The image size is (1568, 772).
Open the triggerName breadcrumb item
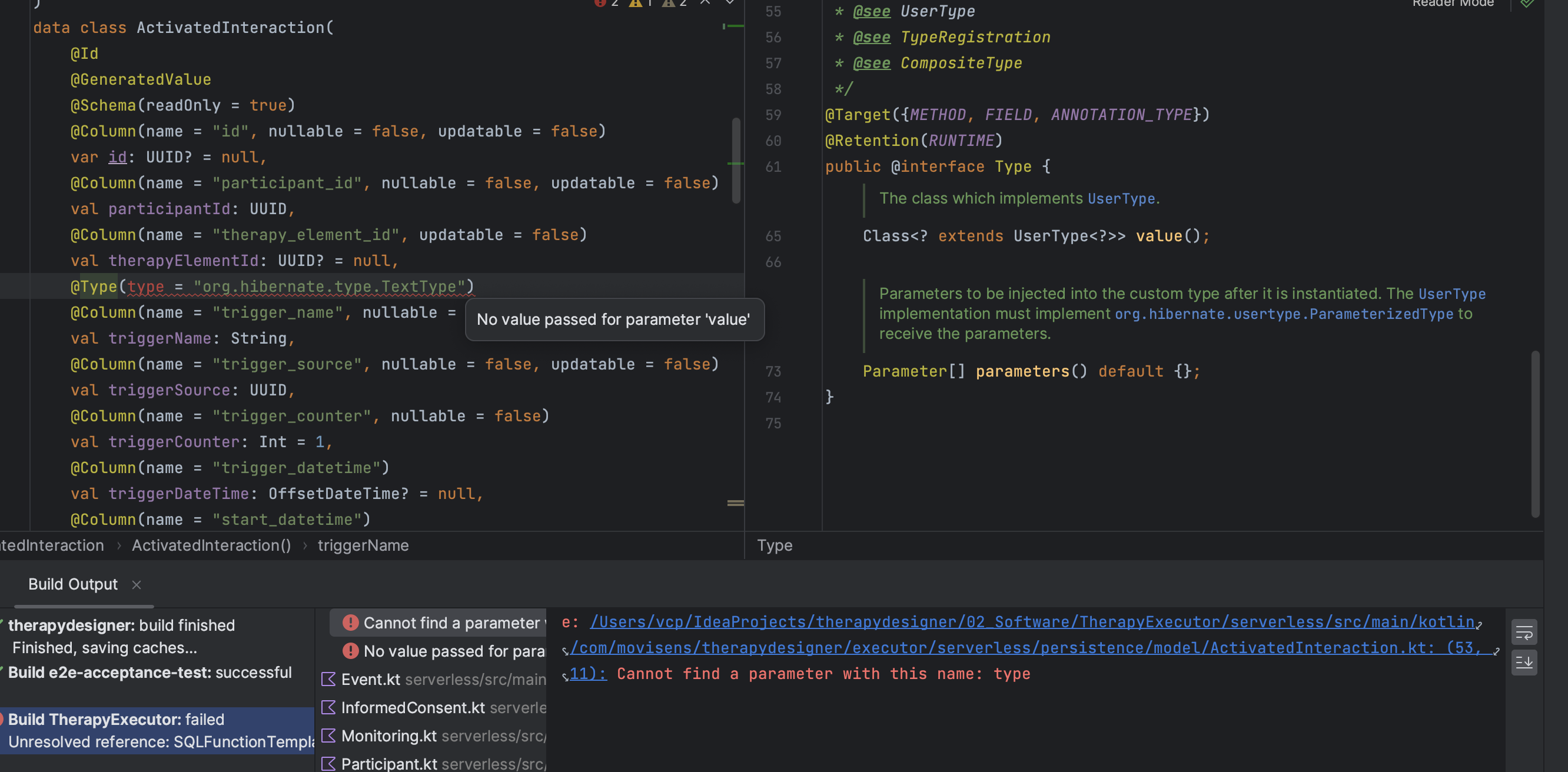[x=363, y=545]
